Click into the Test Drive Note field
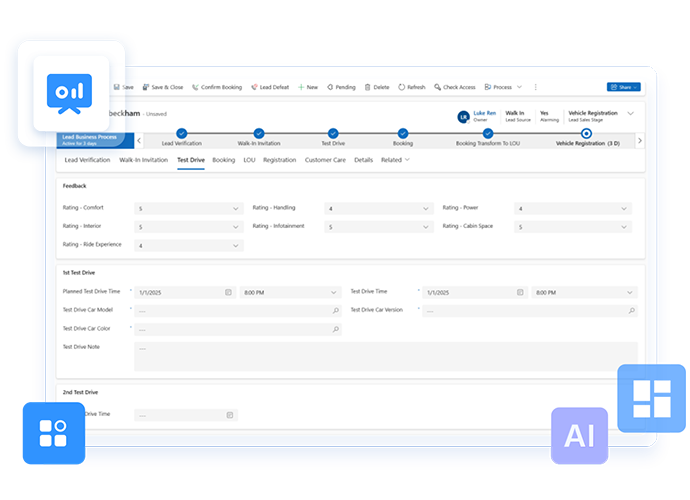This screenshot has height=500, width=690. 385,356
